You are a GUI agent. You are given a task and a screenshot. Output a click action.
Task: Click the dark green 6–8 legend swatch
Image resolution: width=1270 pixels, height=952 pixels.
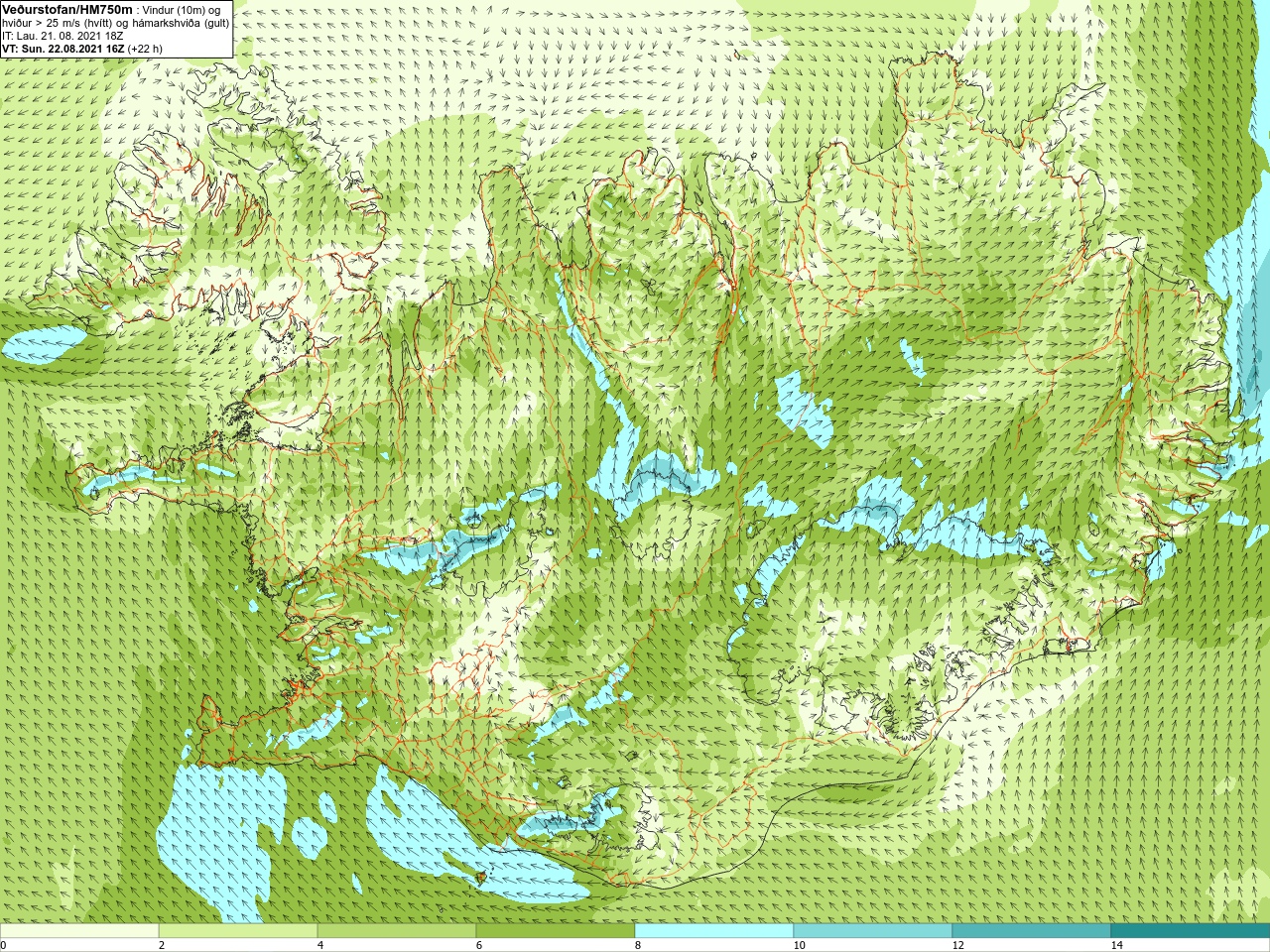pyautogui.click(x=556, y=931)
